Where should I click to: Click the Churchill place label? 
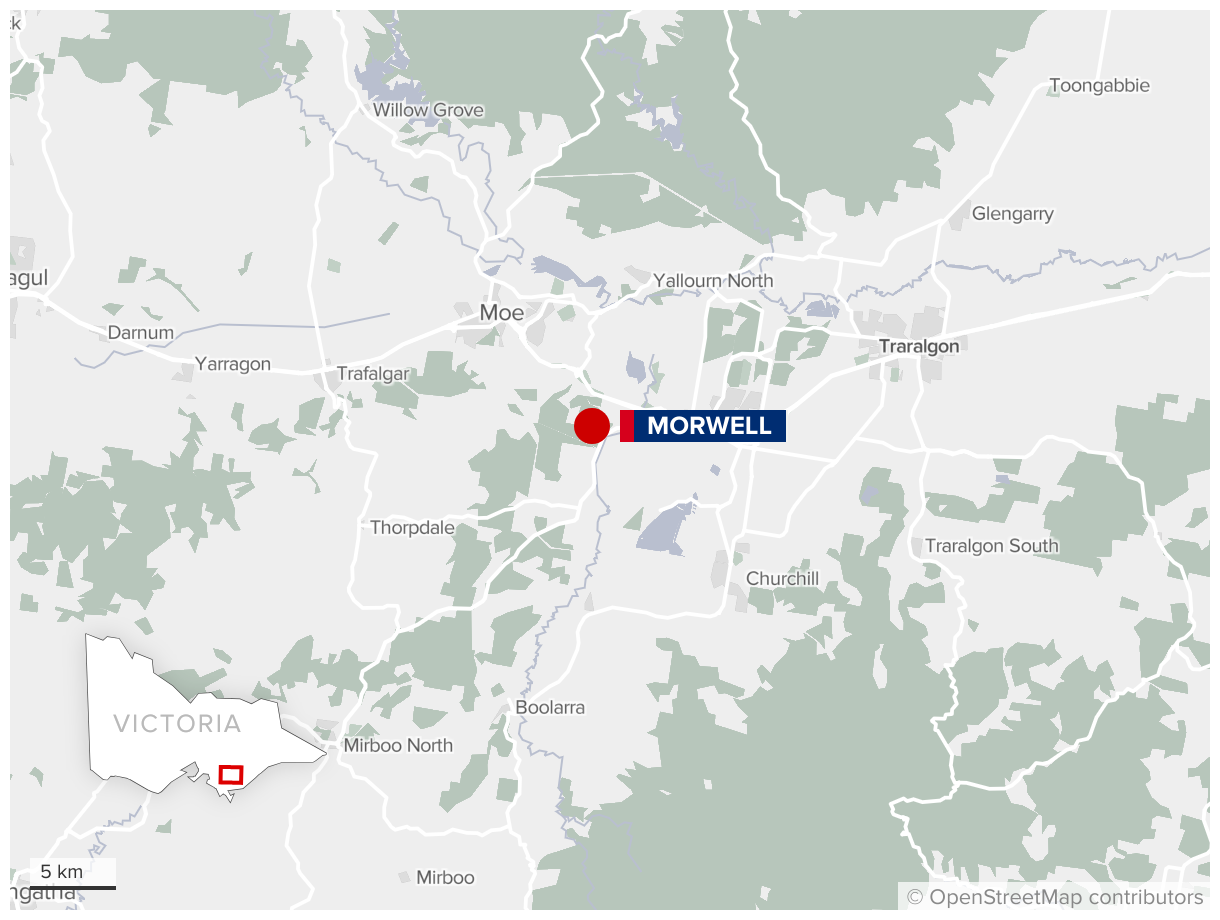click(783, 579)
